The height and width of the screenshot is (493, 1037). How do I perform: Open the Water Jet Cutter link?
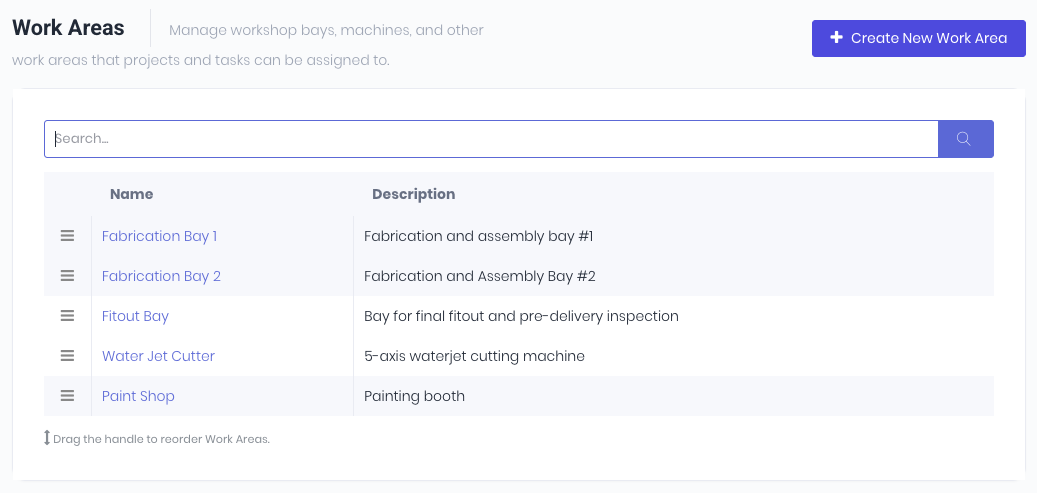tap(158, 356)
